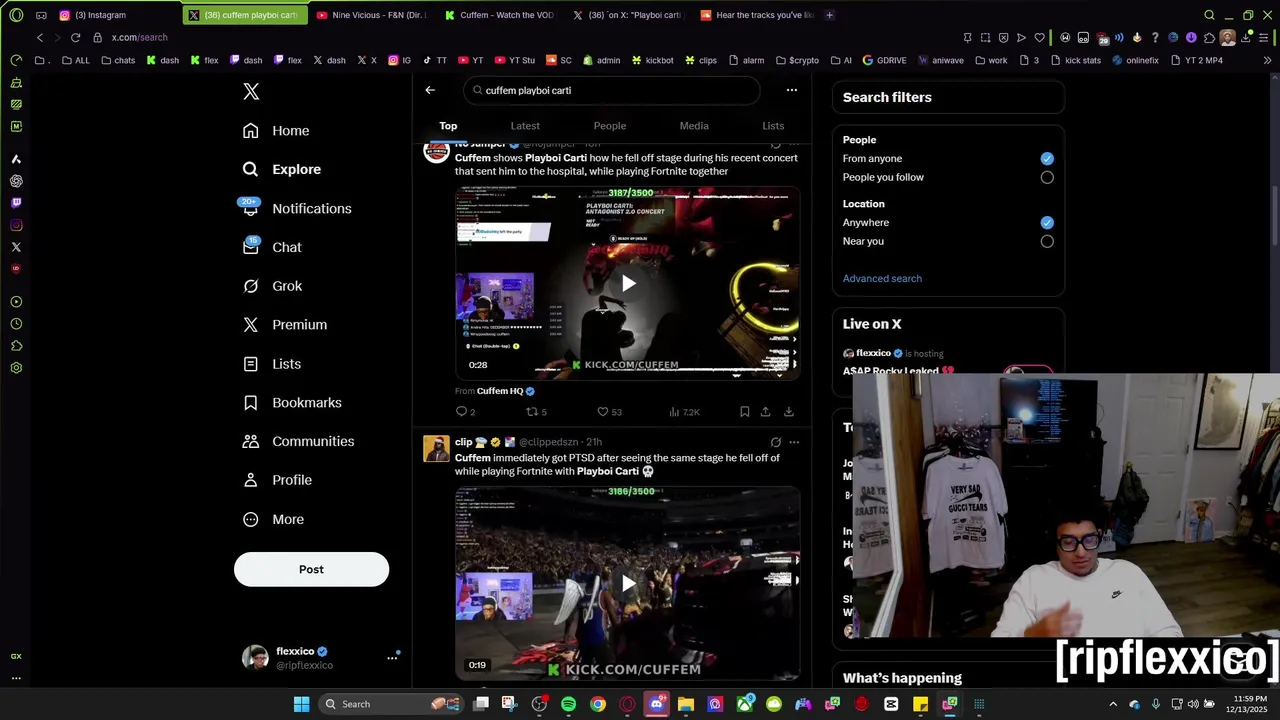
Task: Open flexxico account avatar in sidebar
Action: (255, 657)
